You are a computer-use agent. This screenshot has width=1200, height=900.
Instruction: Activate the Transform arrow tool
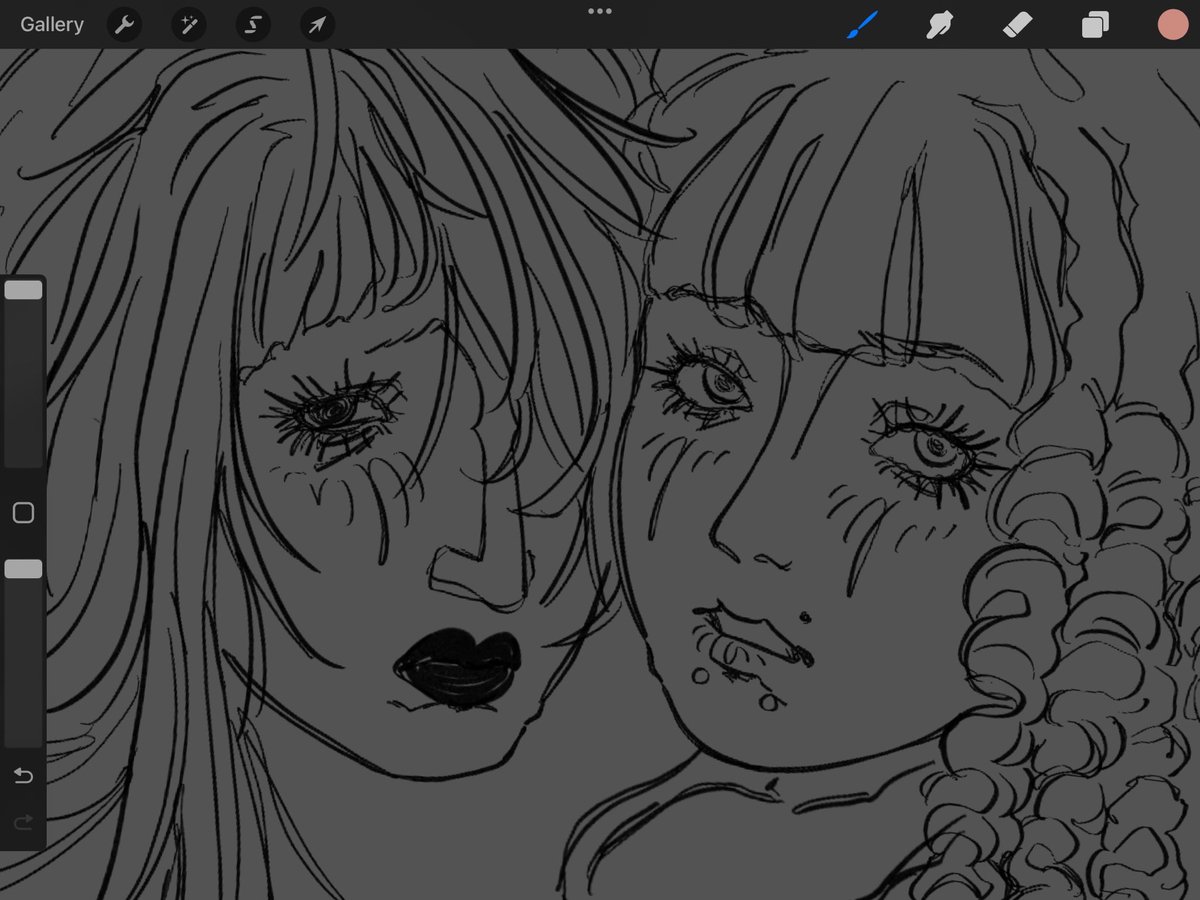(x=317, y=25)
